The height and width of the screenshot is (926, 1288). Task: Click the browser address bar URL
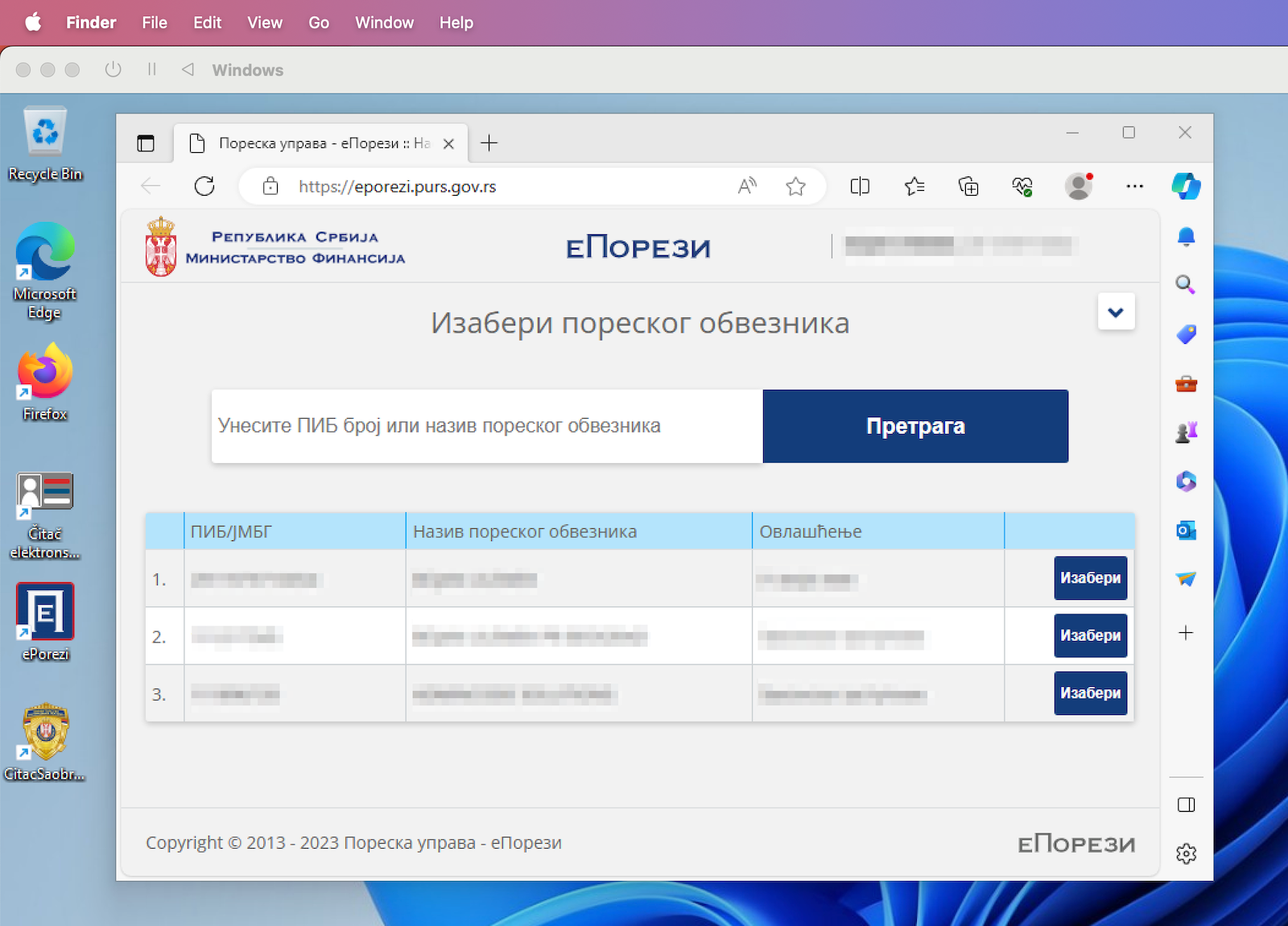(398, 187)
